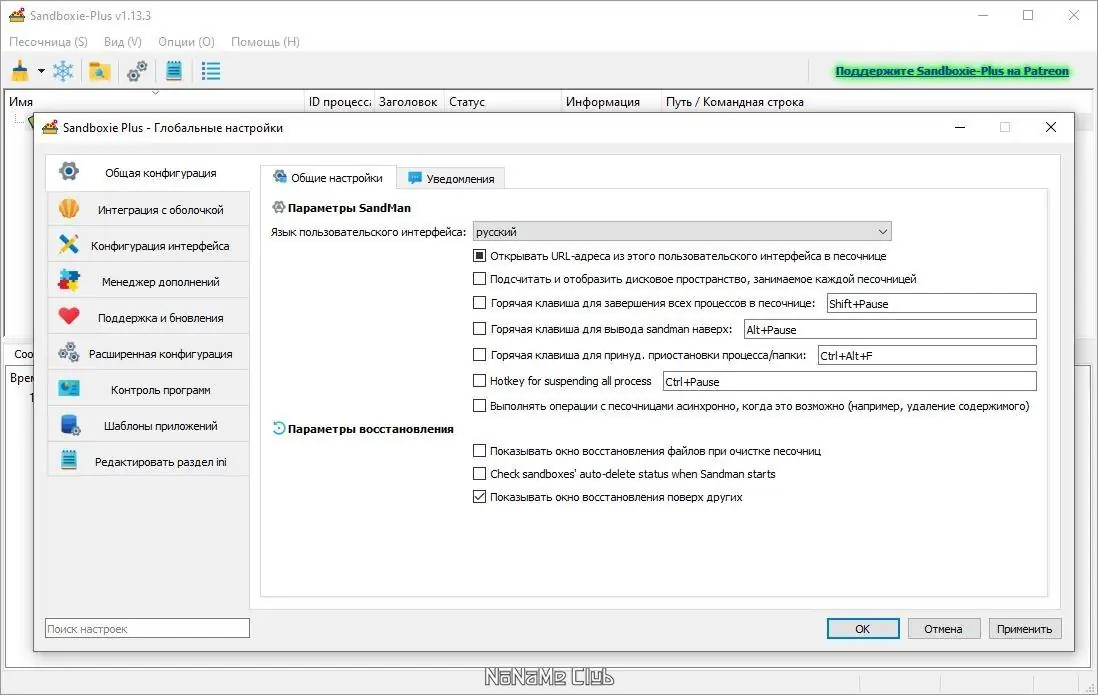The height and width of the screenshot is (695, 1098).
Task: Click the list view icon in toolbar
Action: (211, 71)
